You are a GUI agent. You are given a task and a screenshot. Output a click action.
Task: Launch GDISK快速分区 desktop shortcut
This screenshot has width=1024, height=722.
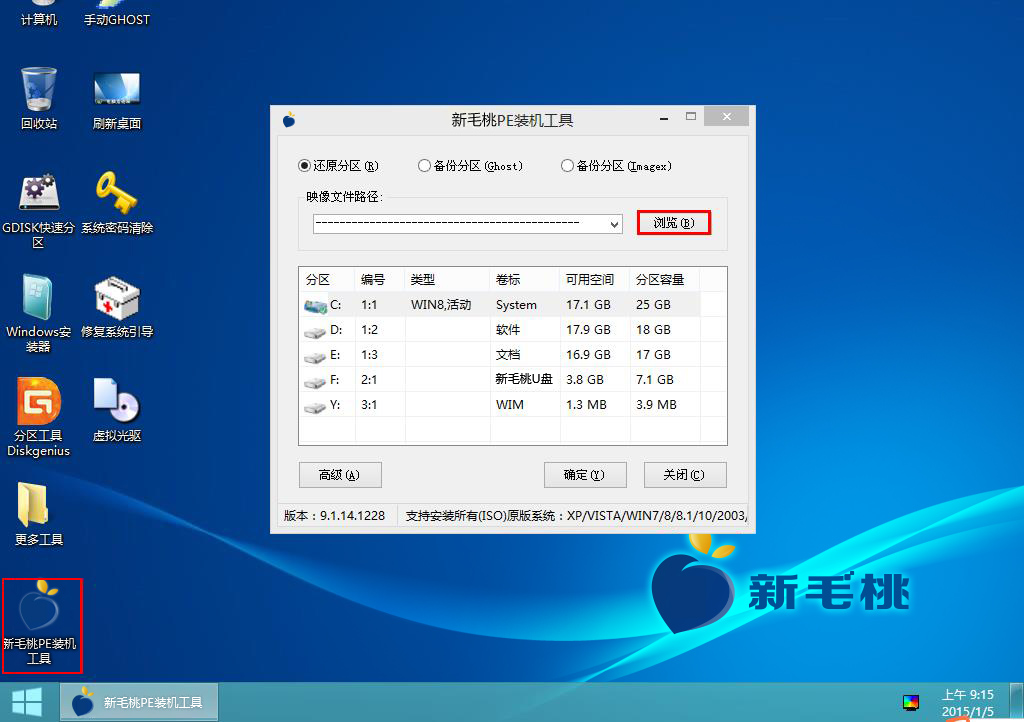pos(39,210)
